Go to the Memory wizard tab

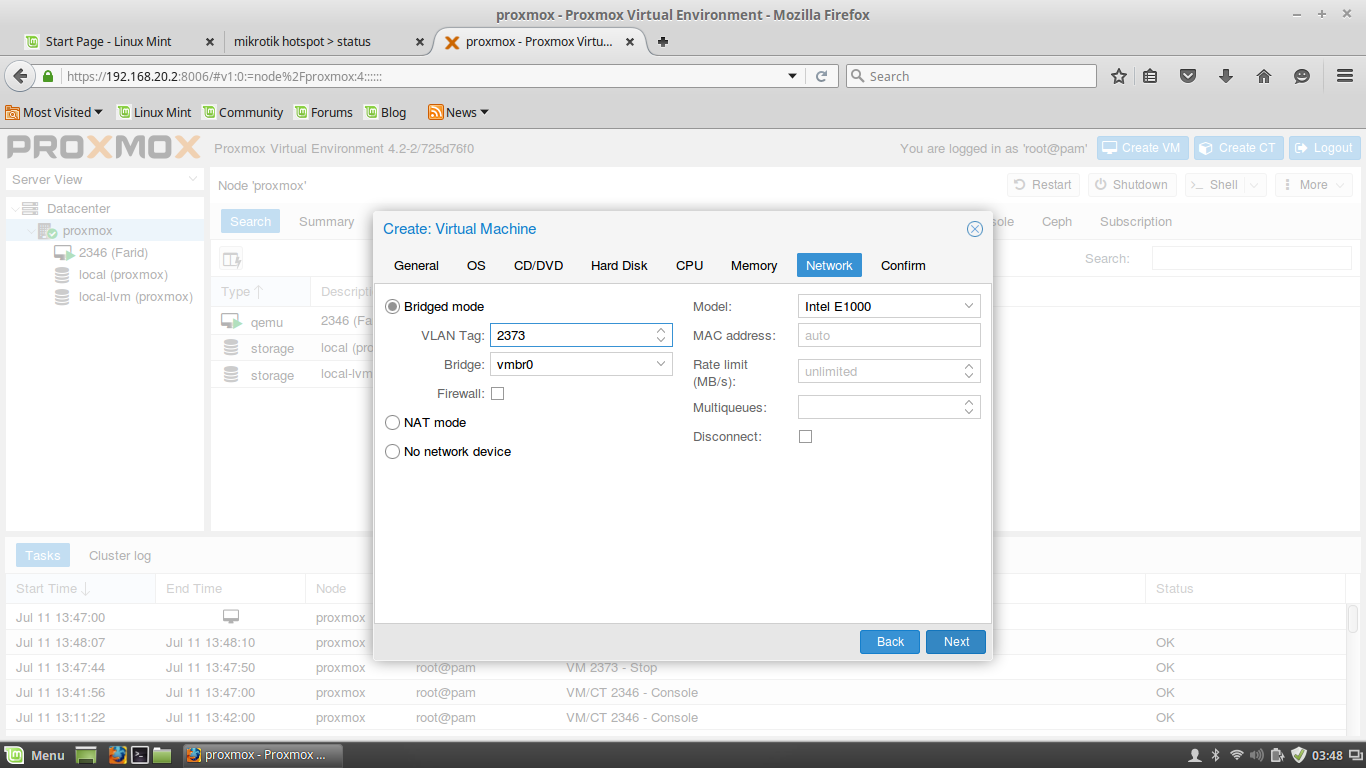754,265
